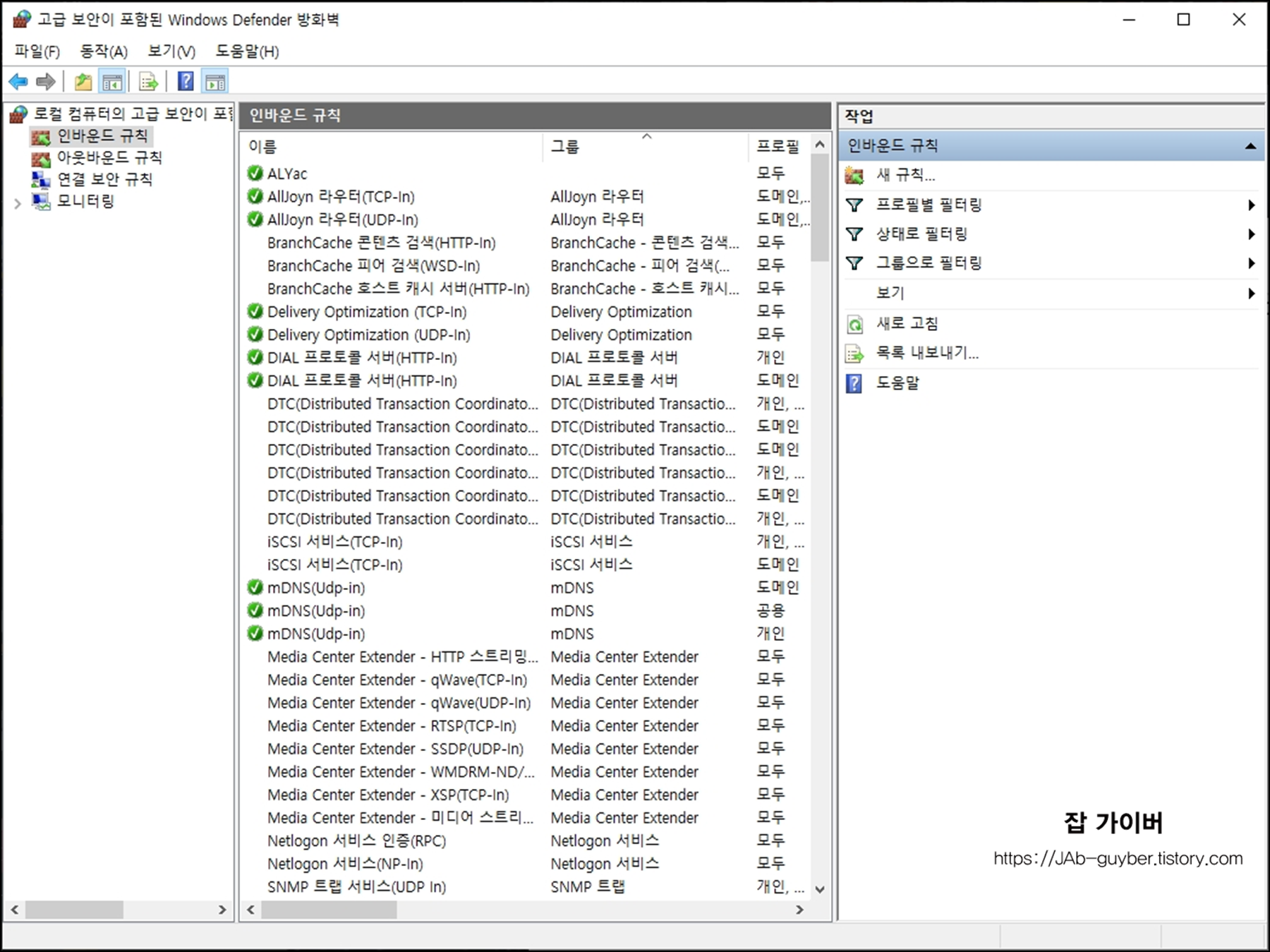The height and width of the screenshot is (952, 1270).
Task: Click the tree pane horizontal scrollbar thumb
Action: point(74,910)
